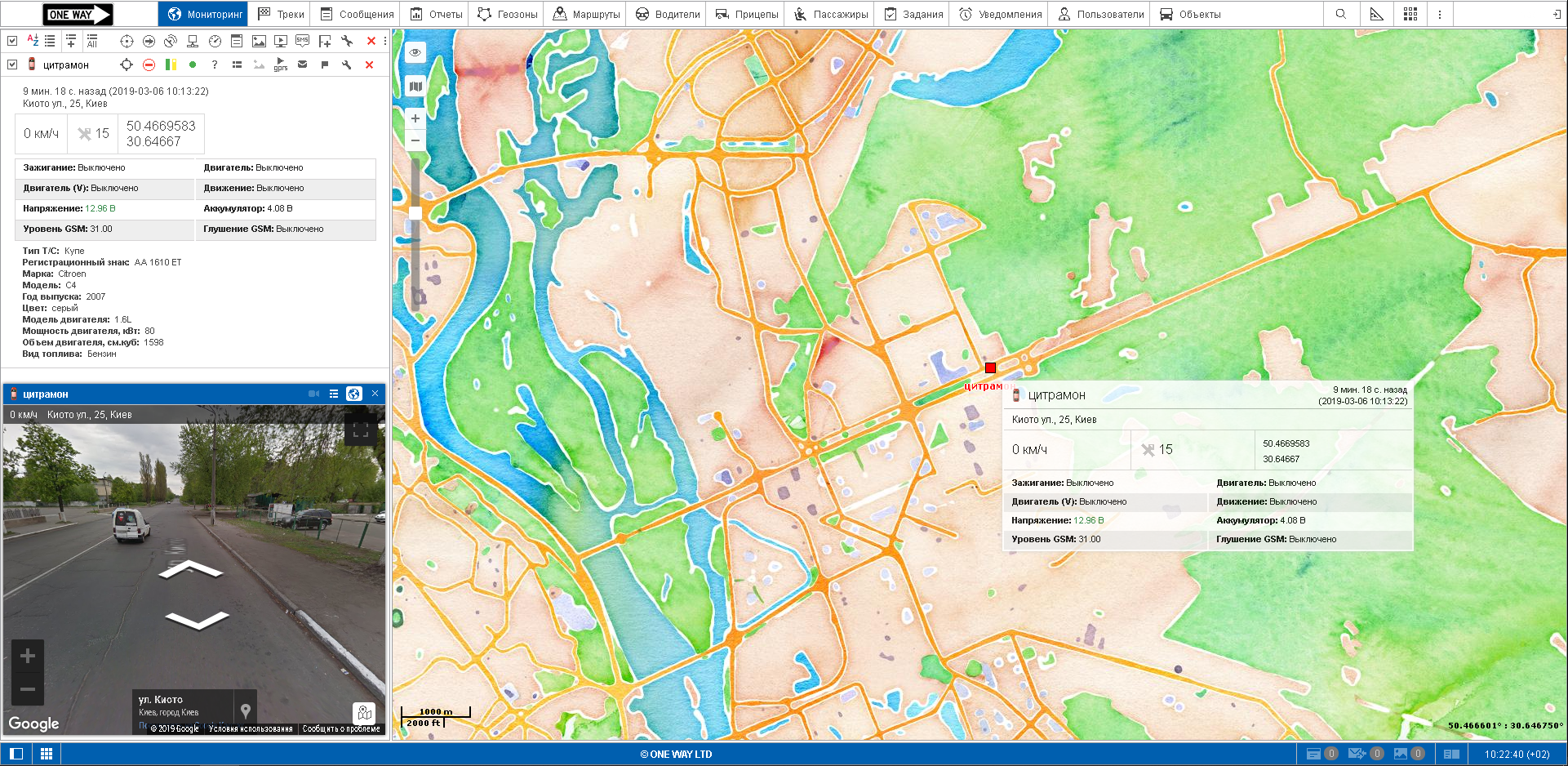Click the green-yellow bars icon for цитрамон
Screen dimensions: 1568x766
[x=171, y=65]
